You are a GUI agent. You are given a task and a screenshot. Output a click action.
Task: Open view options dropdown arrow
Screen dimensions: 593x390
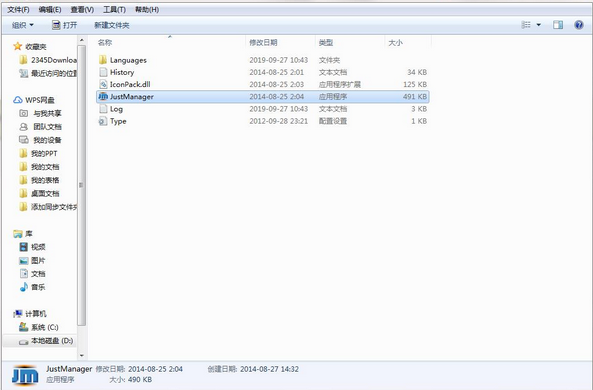(539, 25)
